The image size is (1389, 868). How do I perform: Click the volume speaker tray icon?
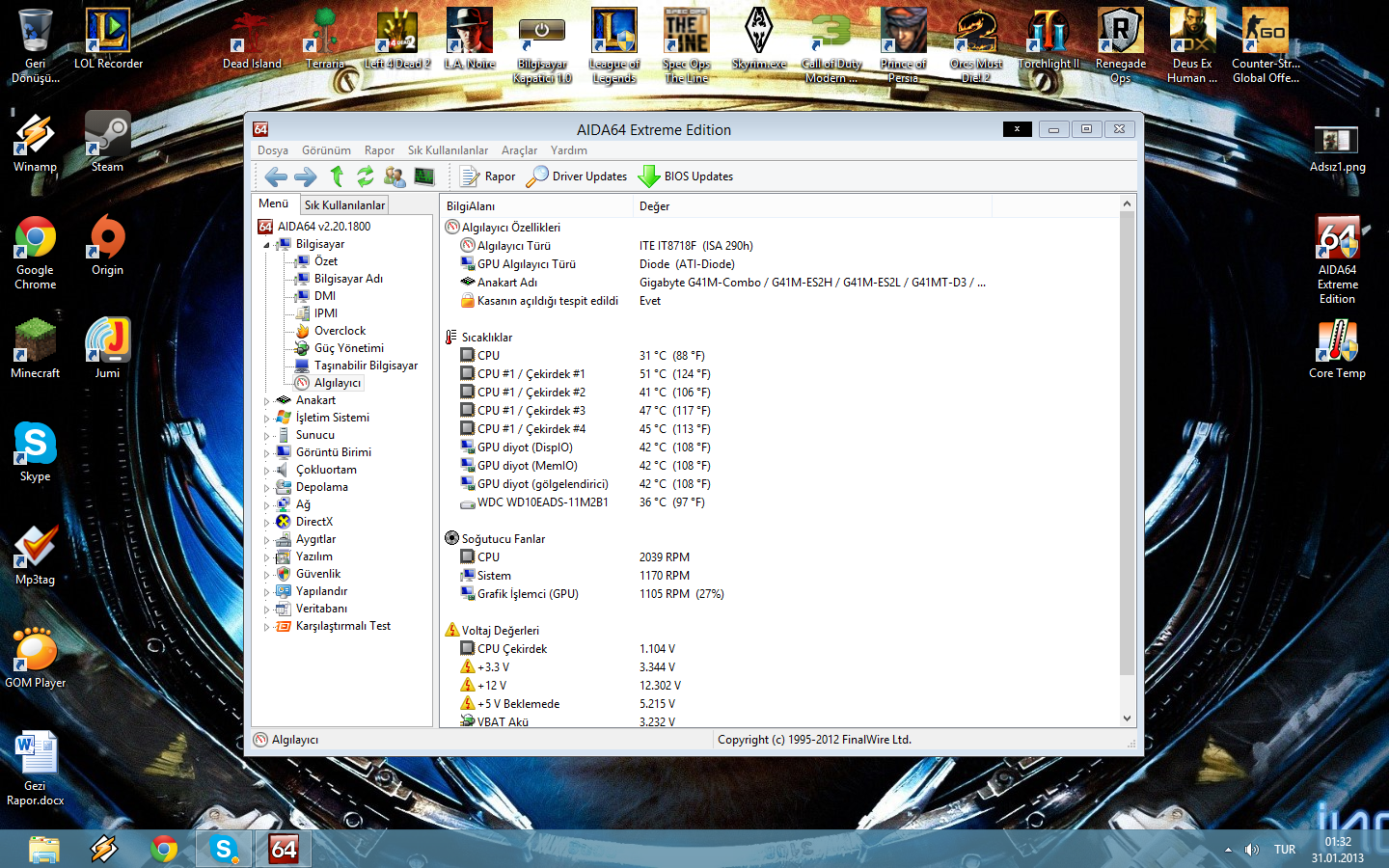click(1251, 850)
